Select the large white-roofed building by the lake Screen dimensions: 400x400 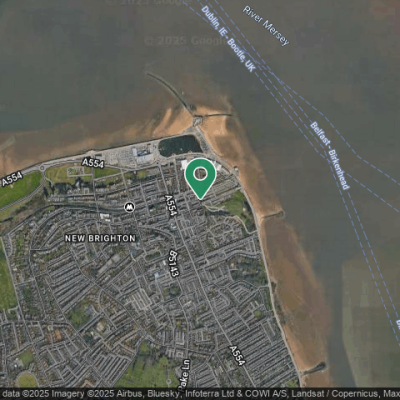[x=143, y=156]
